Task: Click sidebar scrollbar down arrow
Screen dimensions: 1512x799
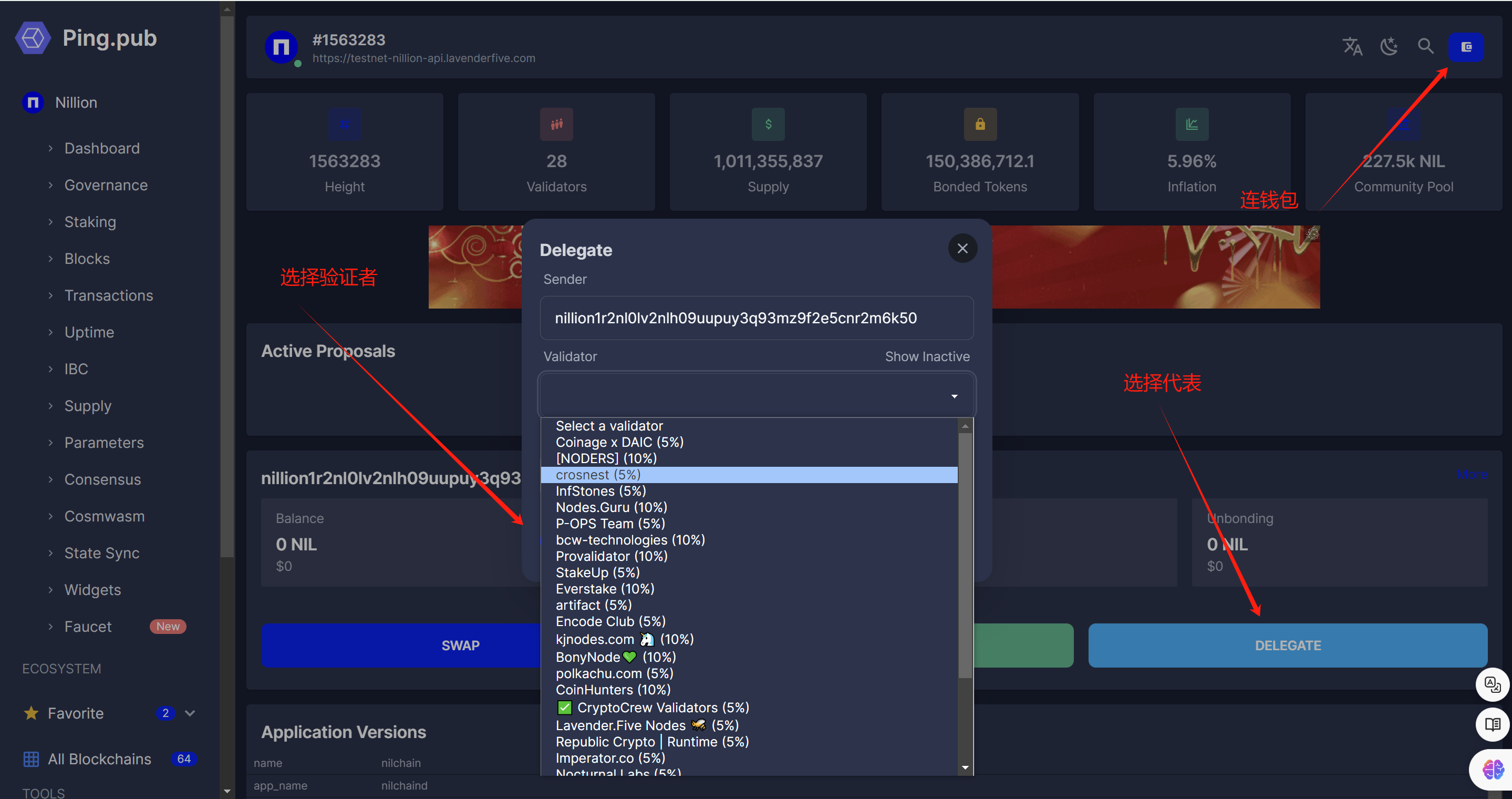Action: tap(226, 791)
